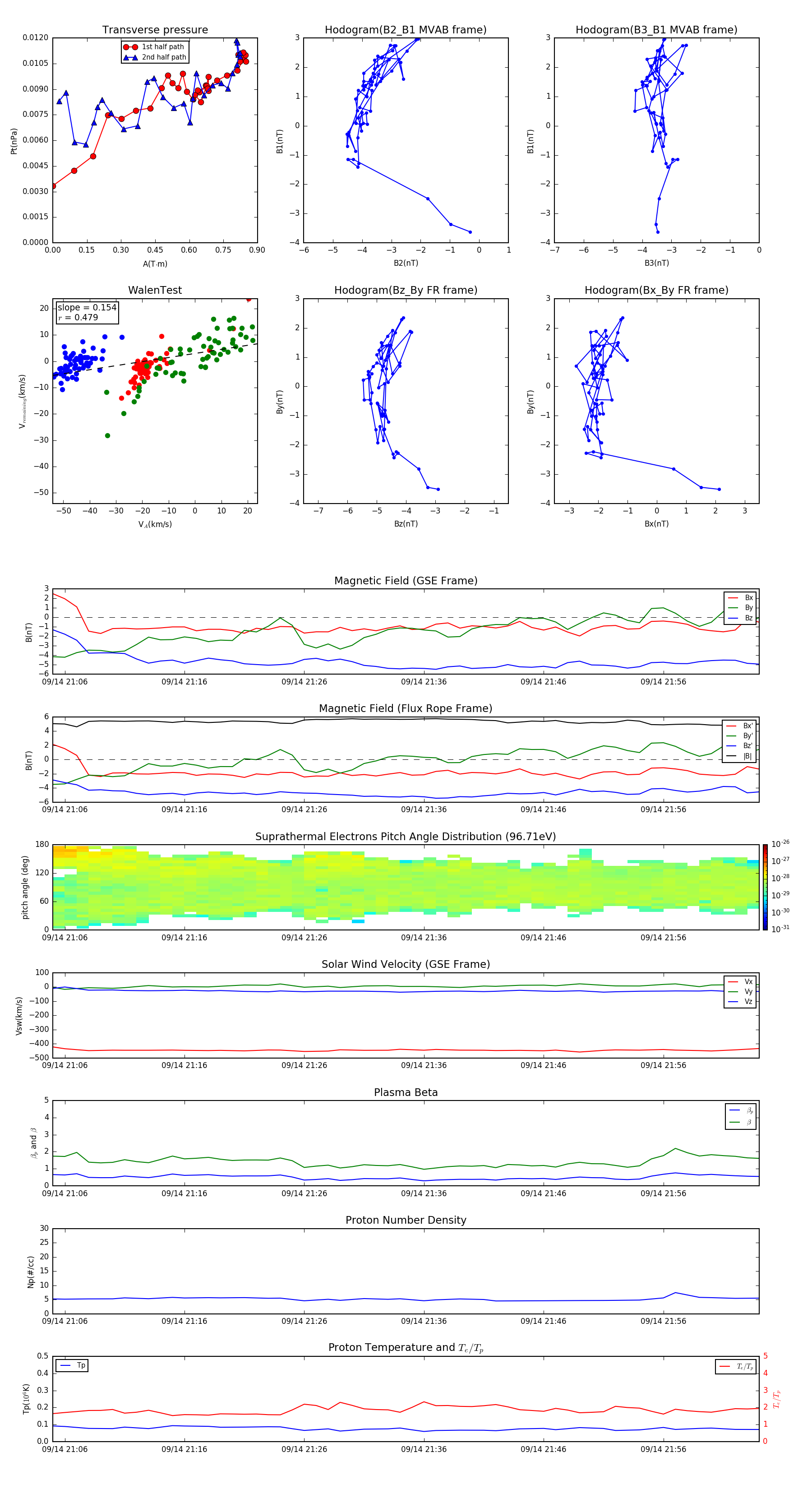The width and height of the screenshot is (812, 1489).
Task: Click the '10^-31' colorbar tick label
Action: point(780,929)
